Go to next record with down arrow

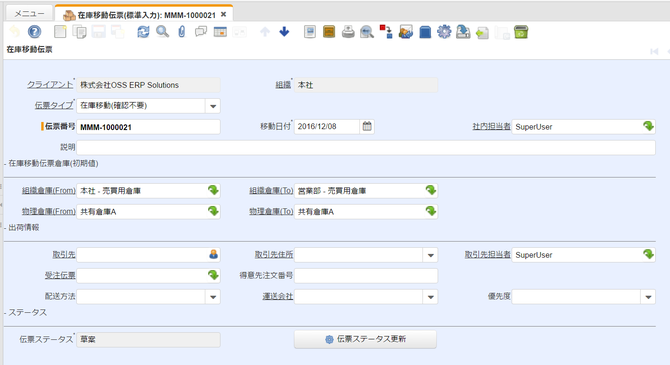pyautogui.click(x=284, y=32)
